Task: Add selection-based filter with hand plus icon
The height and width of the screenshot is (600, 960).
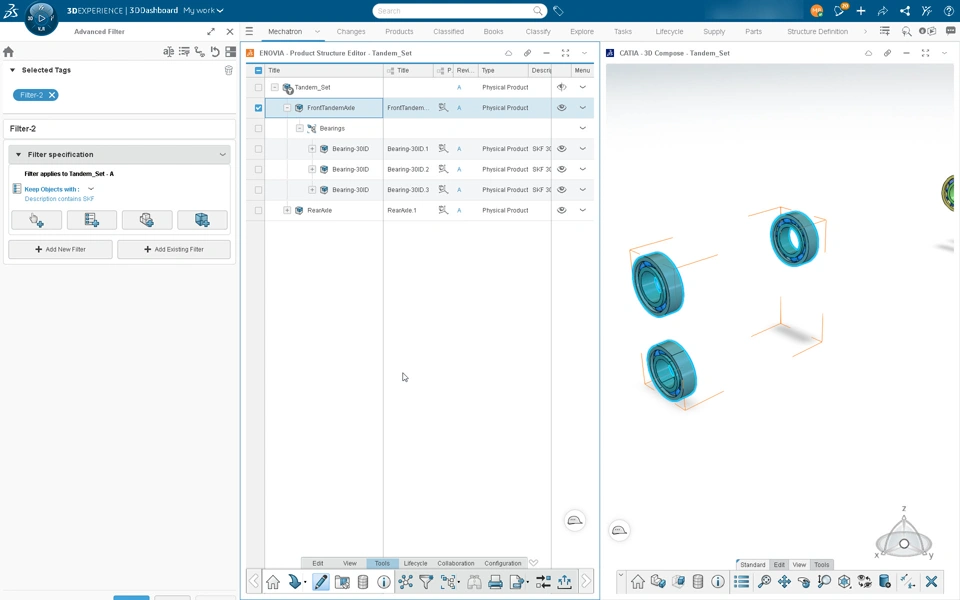Action: (36, 220)
